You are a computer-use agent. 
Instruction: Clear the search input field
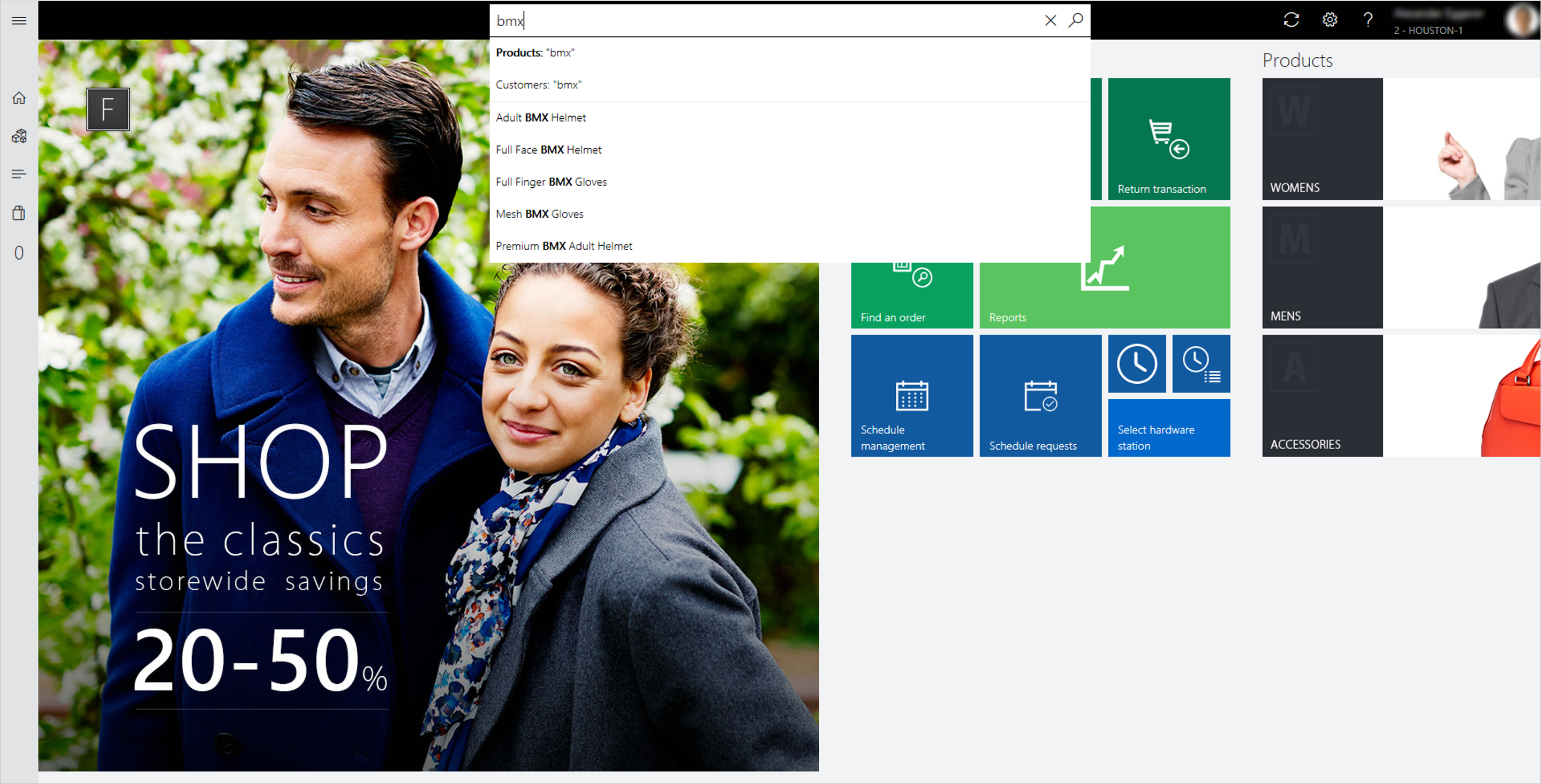1050,19
